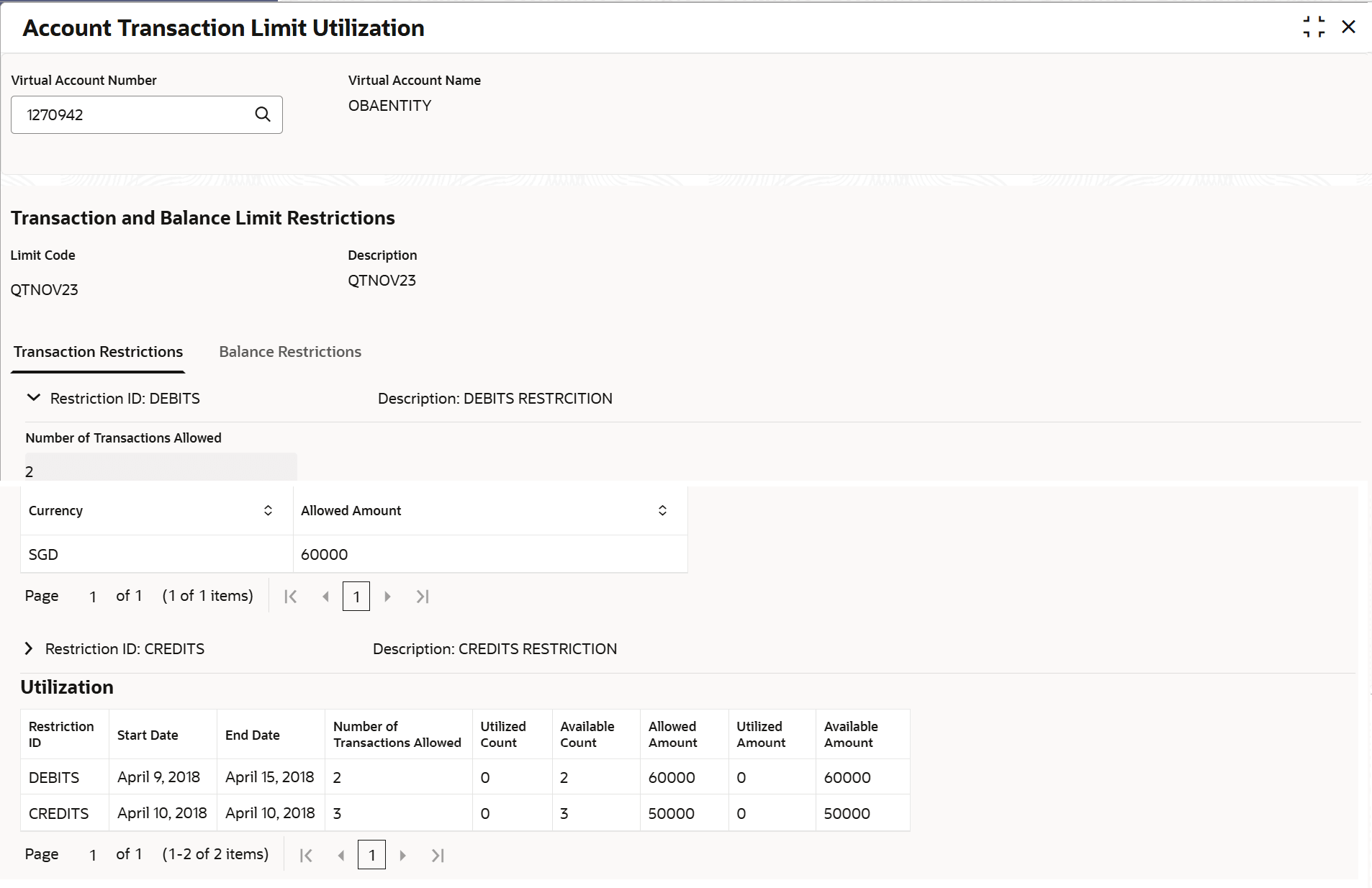Sort the table by Currency column
1372x888 pixels.
coord(268,510)
